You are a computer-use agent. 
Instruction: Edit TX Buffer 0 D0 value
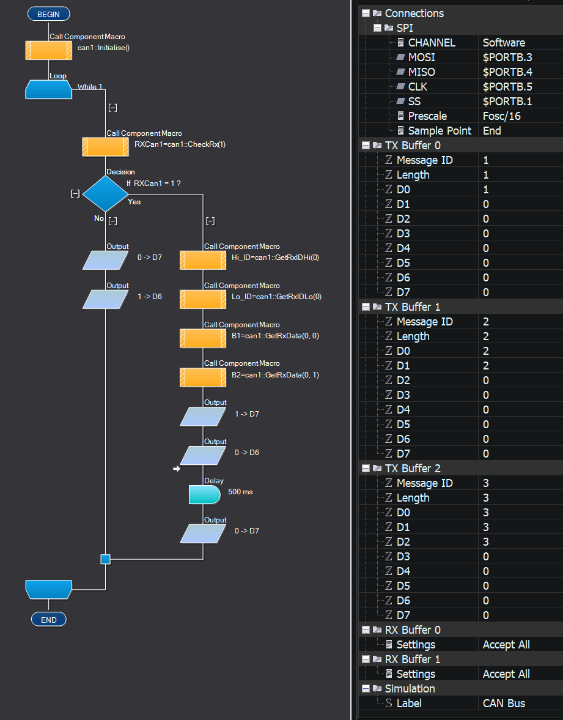coord(521,189)
